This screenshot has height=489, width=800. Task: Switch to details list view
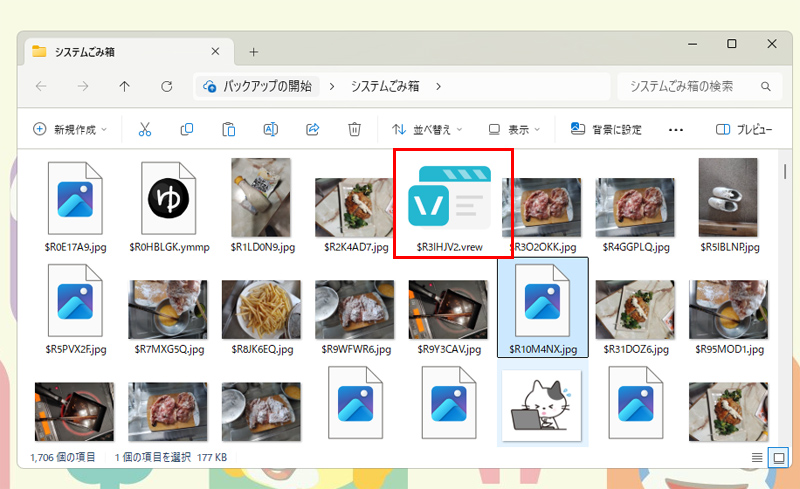[x=757, y=457]
